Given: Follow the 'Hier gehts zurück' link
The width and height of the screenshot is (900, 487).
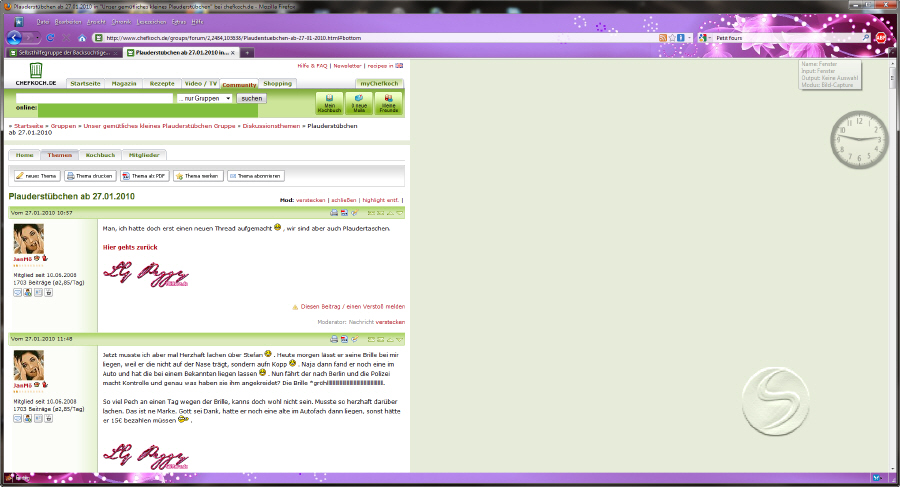Looking at the screenshot, I should pyautogui.click(x=129, y=246).
